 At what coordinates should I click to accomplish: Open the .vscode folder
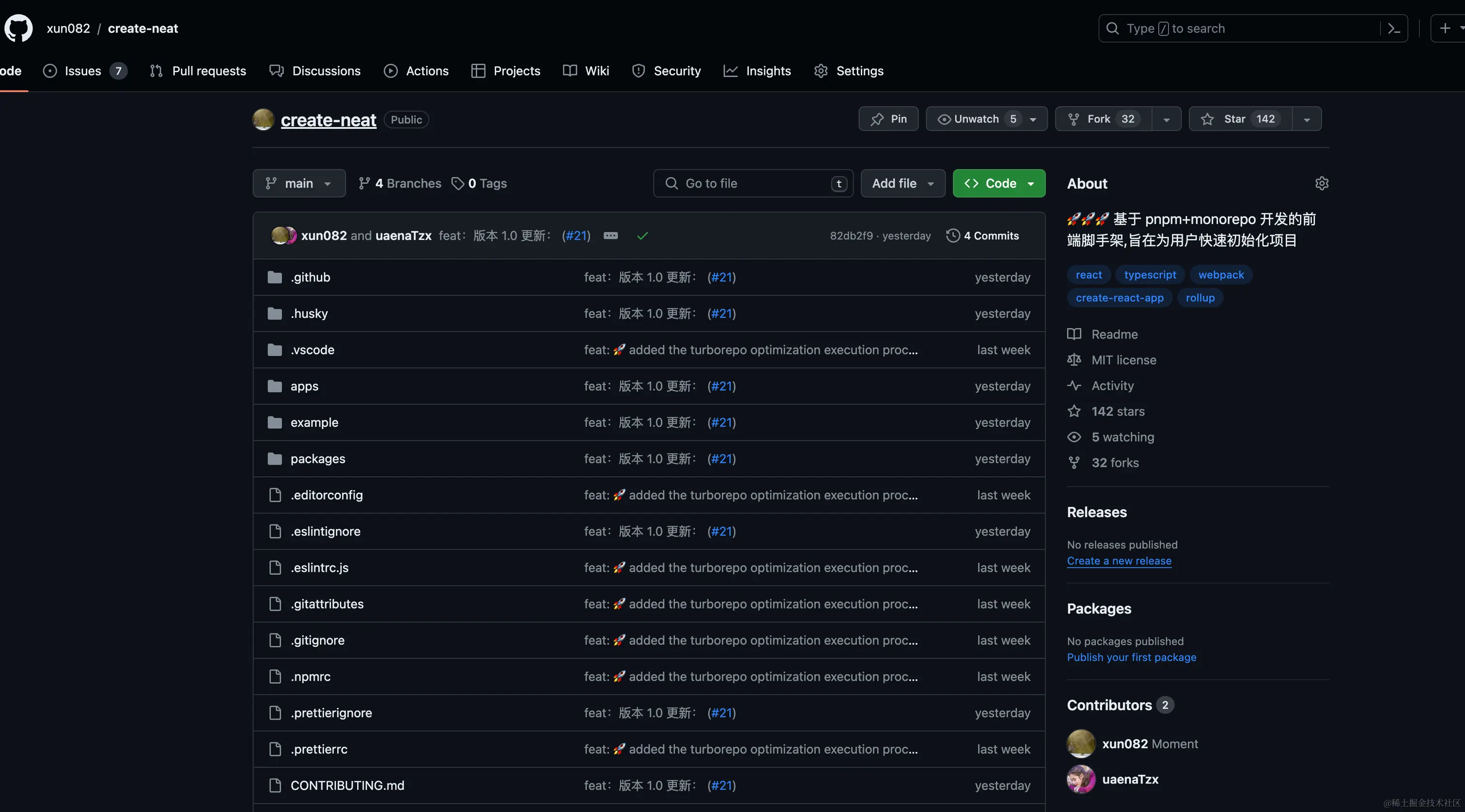[x=312, y=350]
